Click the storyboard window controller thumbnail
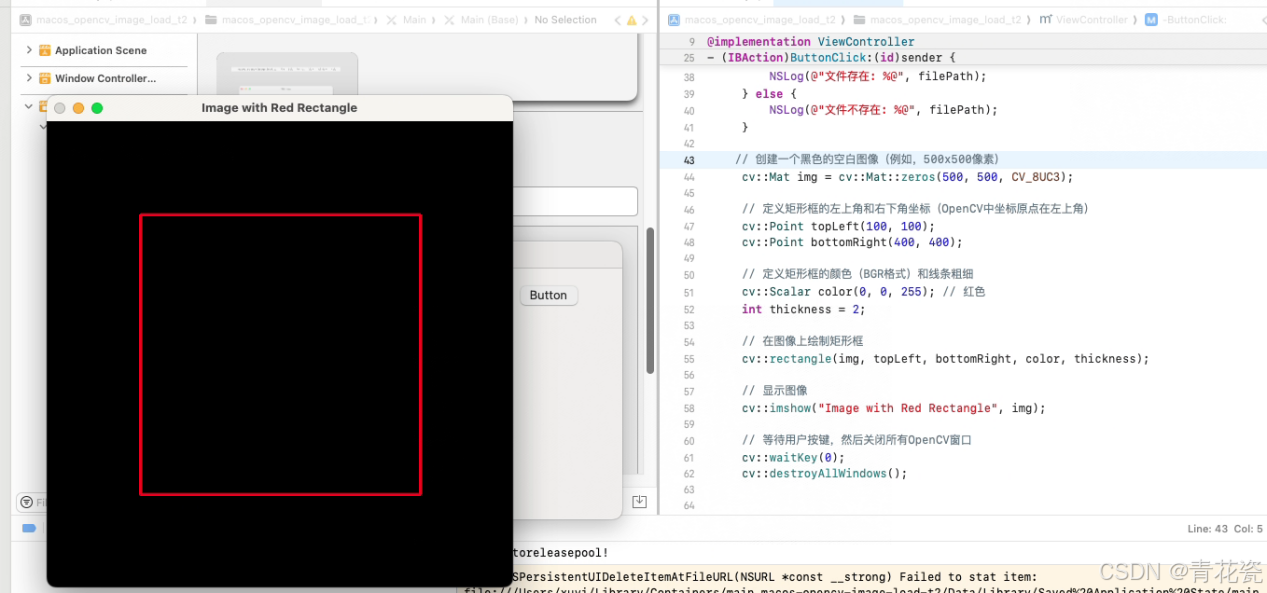 (x=287, y=71)
